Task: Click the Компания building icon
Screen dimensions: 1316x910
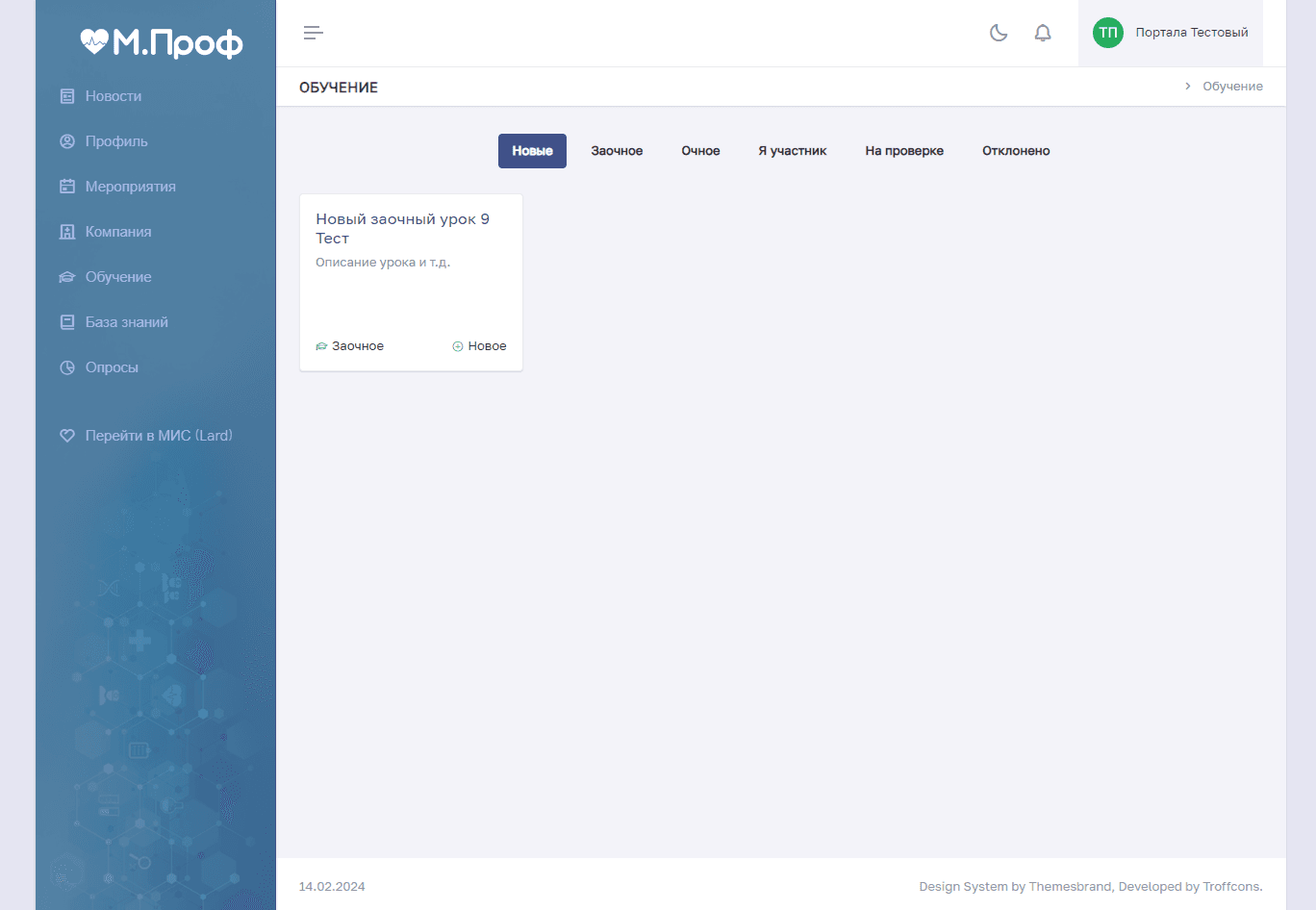Action: pyautogui.click(x=65, y=231)
